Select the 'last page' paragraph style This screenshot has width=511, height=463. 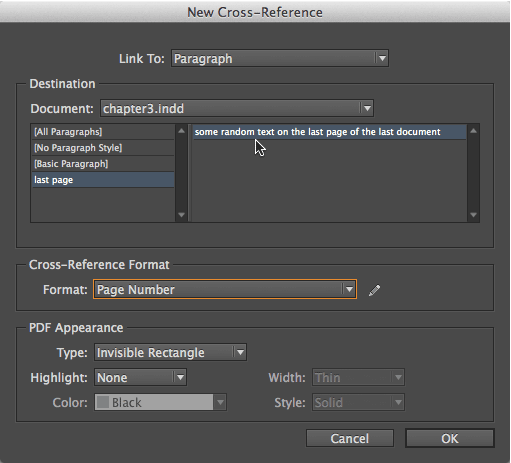click(x=103, y=180)
